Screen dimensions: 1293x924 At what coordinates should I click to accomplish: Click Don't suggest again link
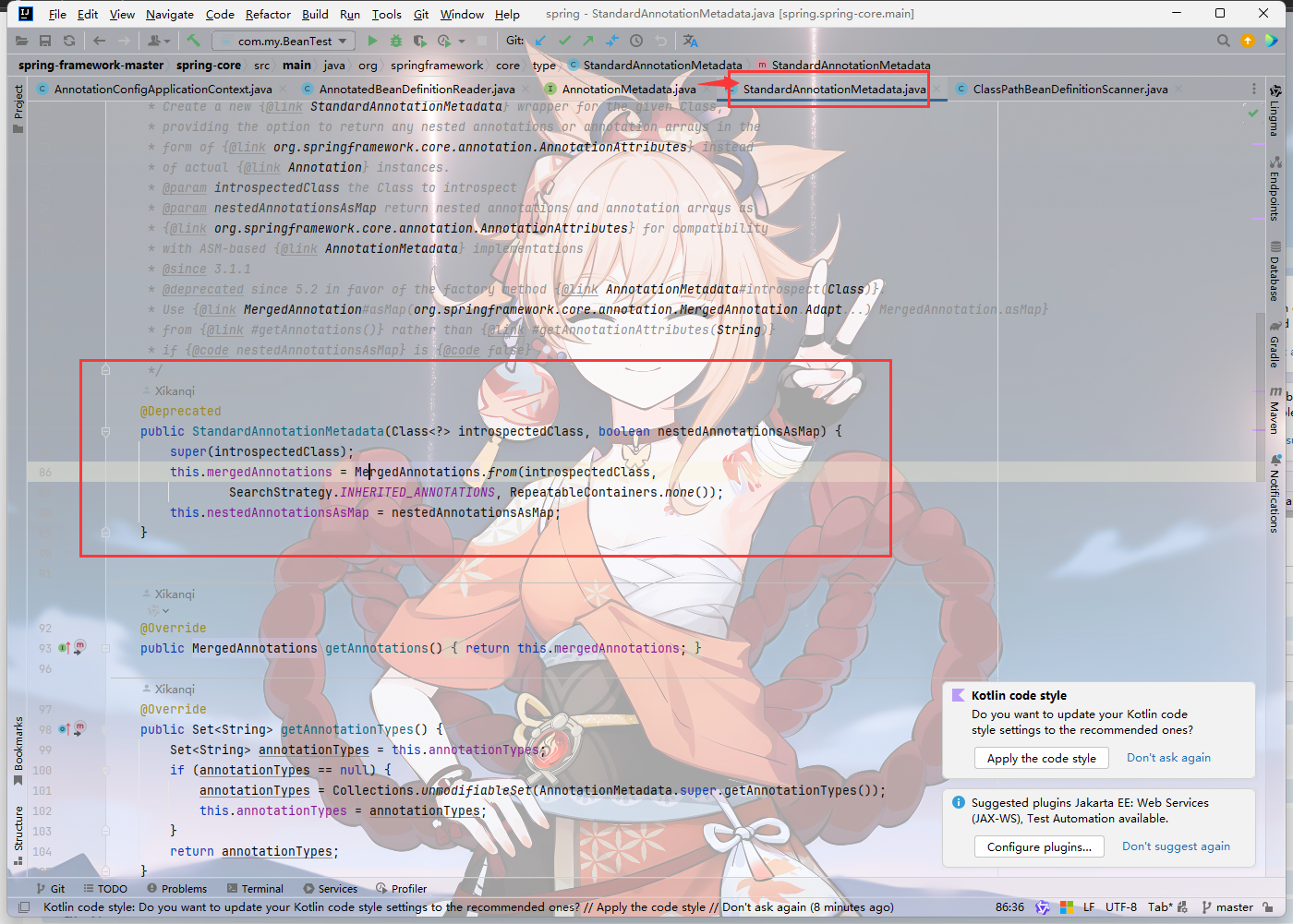click(x=1176, y=846)
